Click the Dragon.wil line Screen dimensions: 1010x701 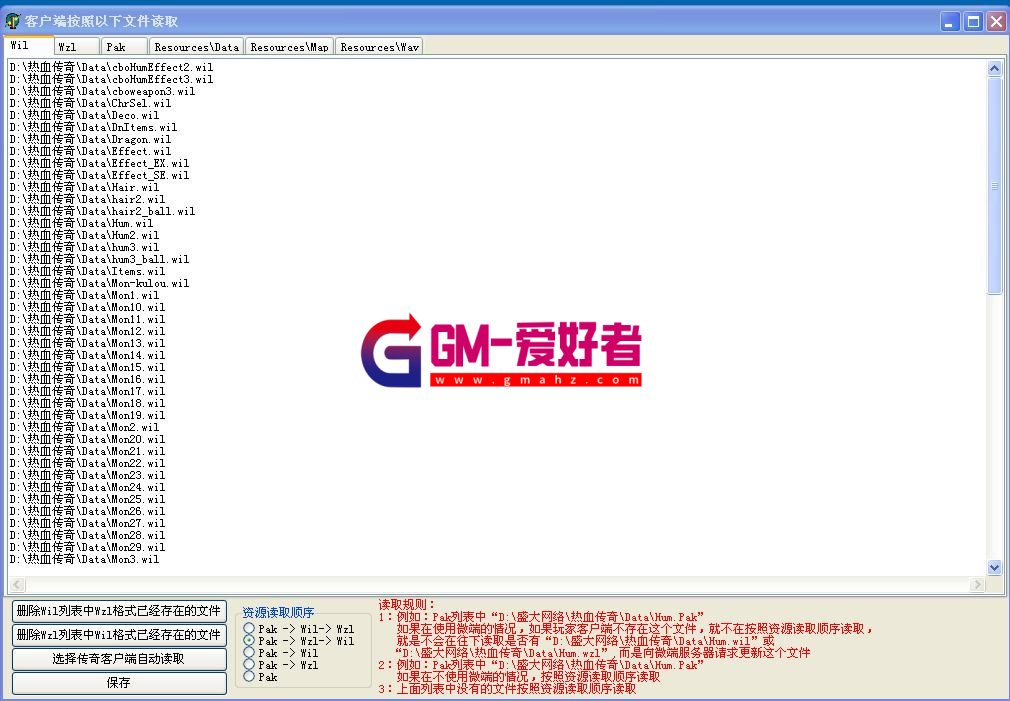[x=90, y=139]
